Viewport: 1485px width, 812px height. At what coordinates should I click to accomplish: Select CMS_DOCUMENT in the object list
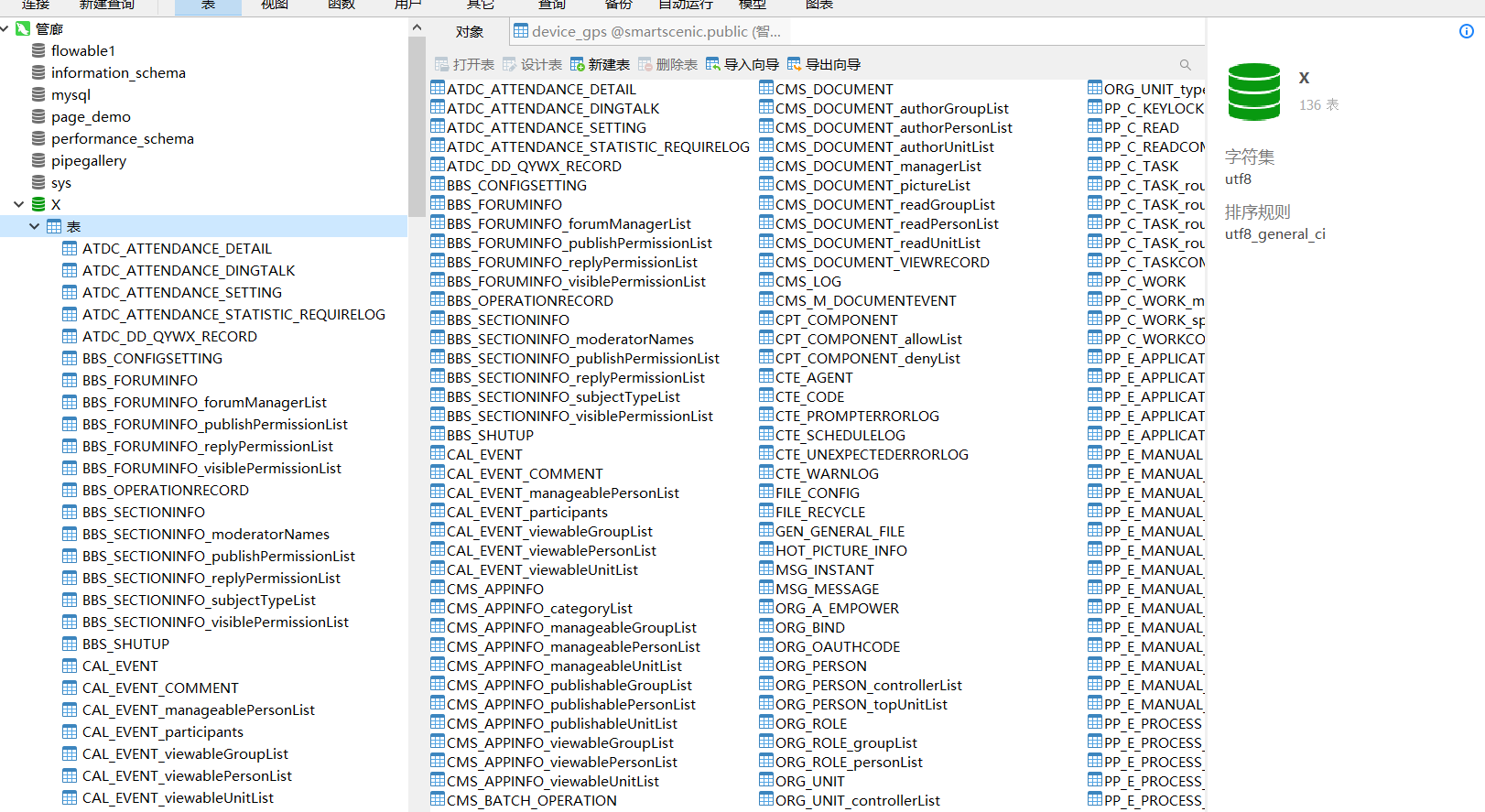coord(834,89)
